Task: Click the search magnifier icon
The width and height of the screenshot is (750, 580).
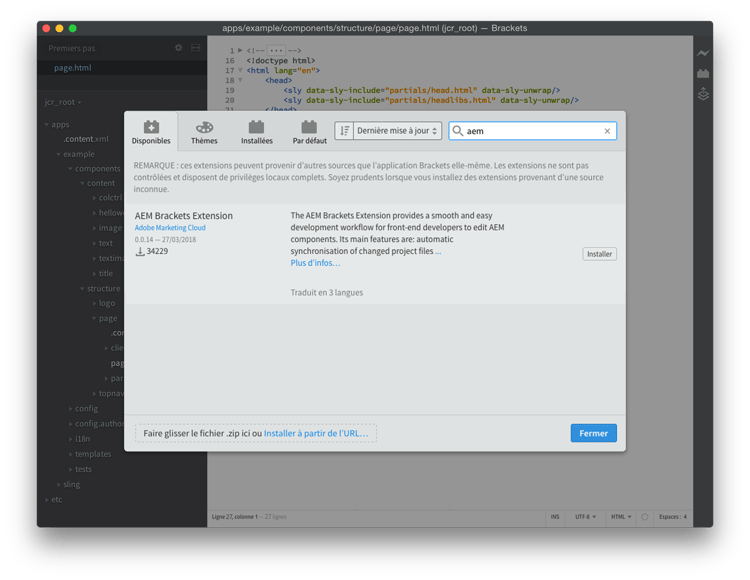Action: click(x=458, y=131)
